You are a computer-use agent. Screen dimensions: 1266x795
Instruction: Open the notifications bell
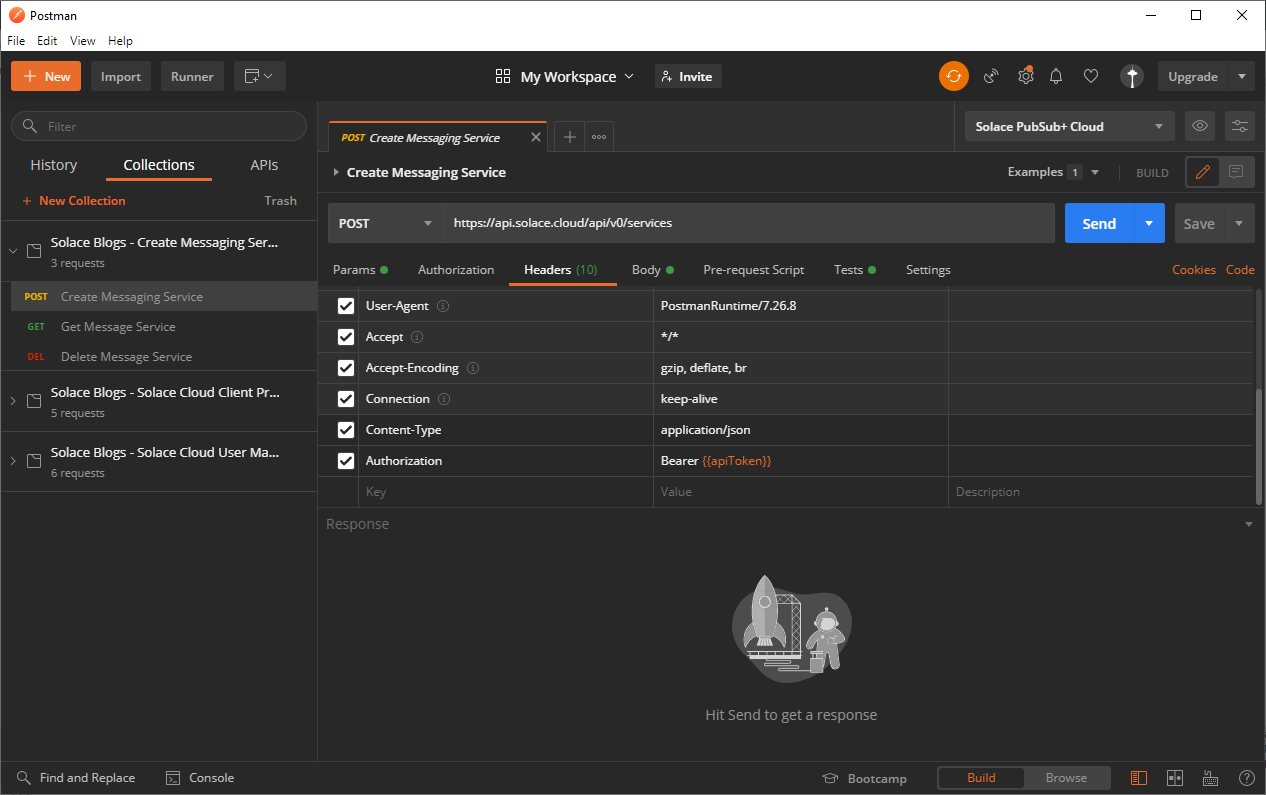[1056, 76]
